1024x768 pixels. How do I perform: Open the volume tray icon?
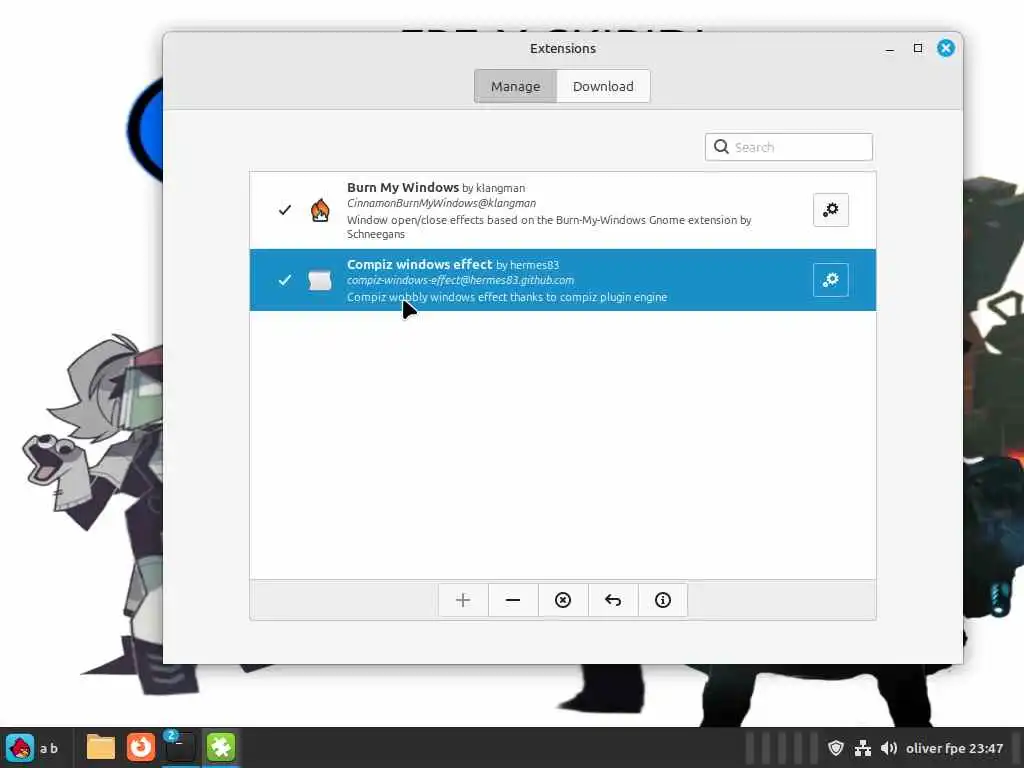point(889,748)
